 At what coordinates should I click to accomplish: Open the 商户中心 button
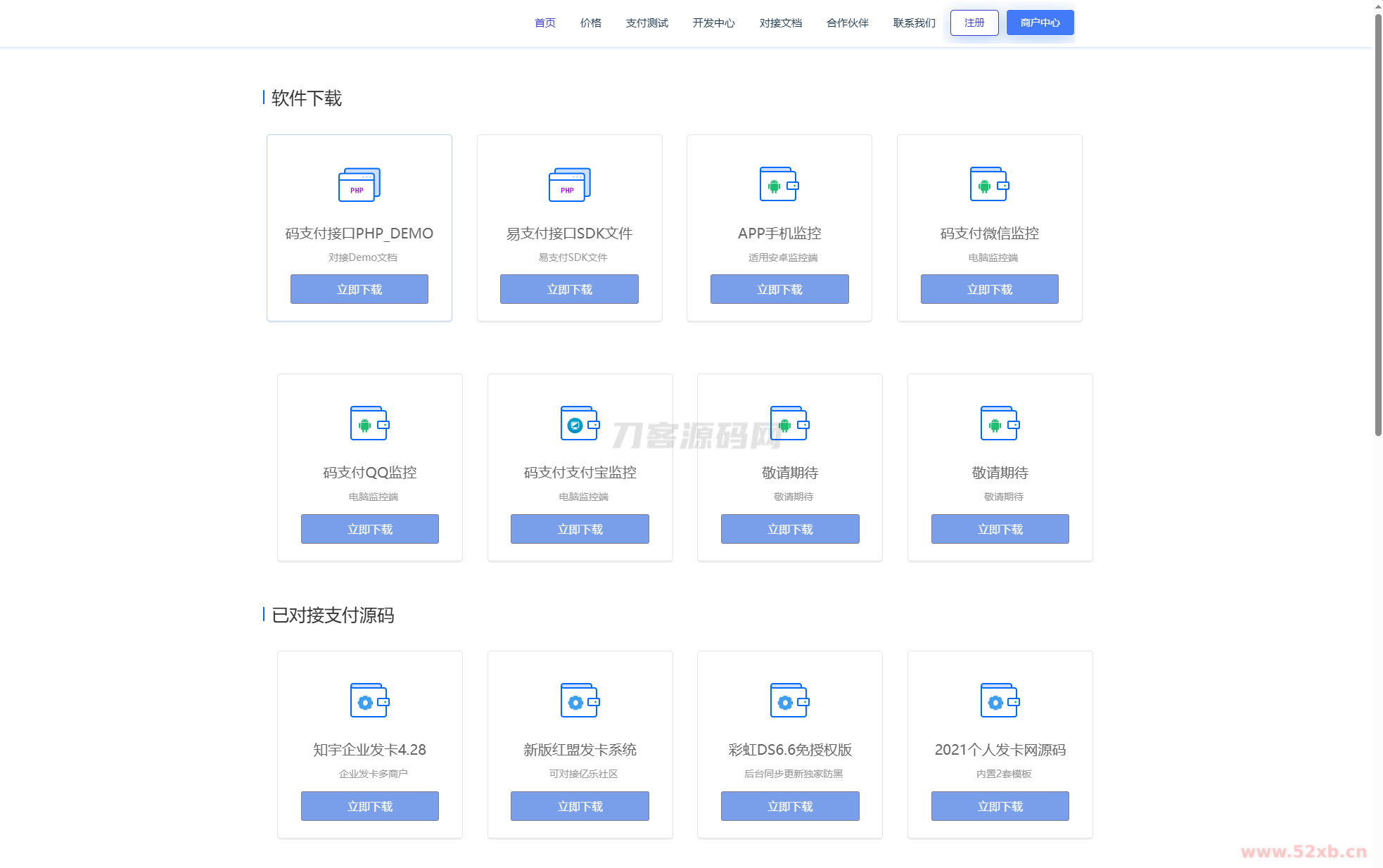[x=1040, y=23]
